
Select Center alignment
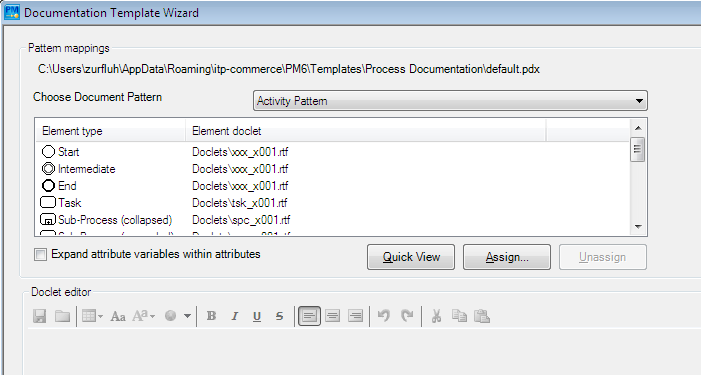click(x=332, y=316)
